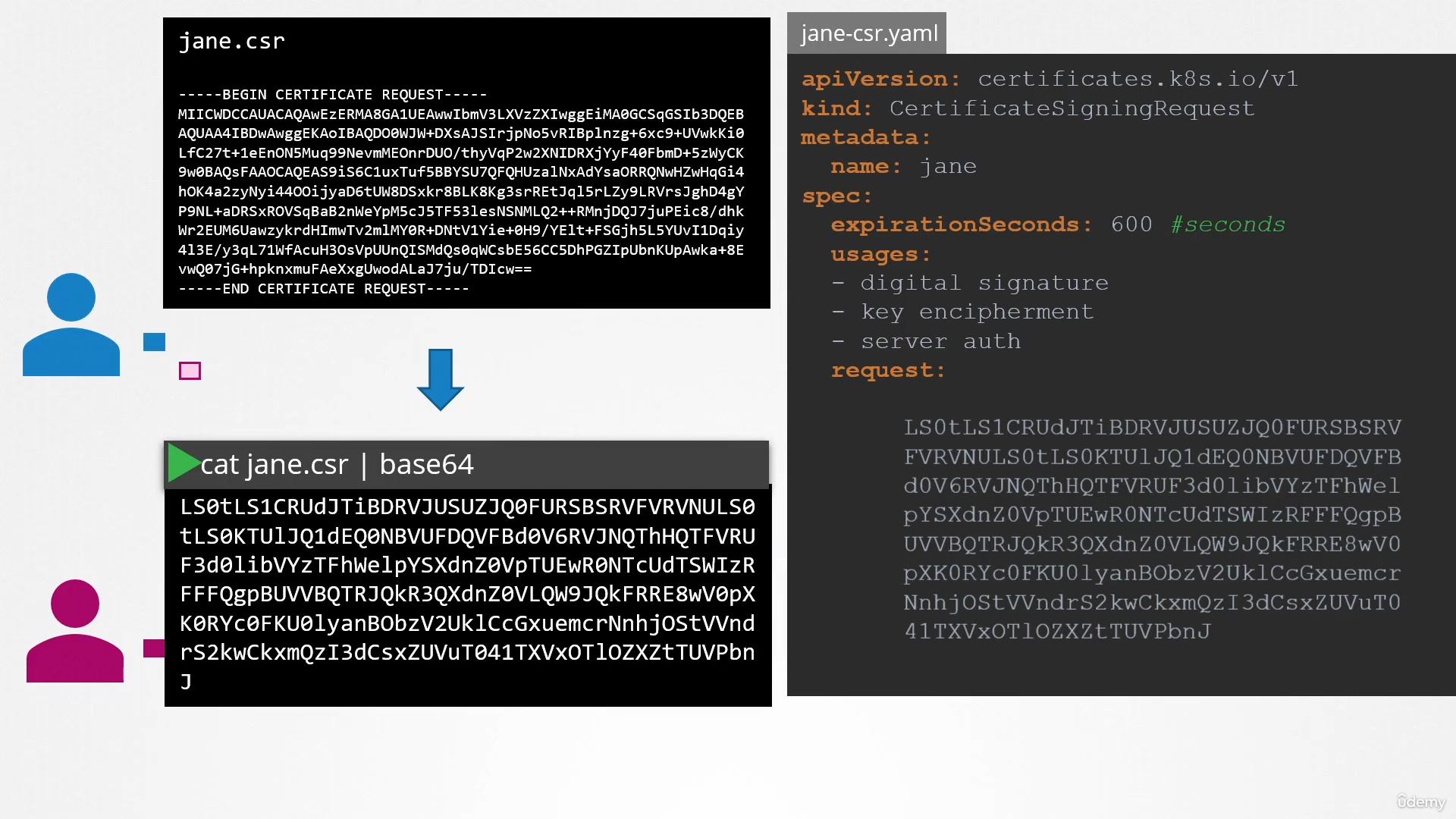Click the green play triangle icon
This screenshot has width=1456, height=819.
[183, 463]
